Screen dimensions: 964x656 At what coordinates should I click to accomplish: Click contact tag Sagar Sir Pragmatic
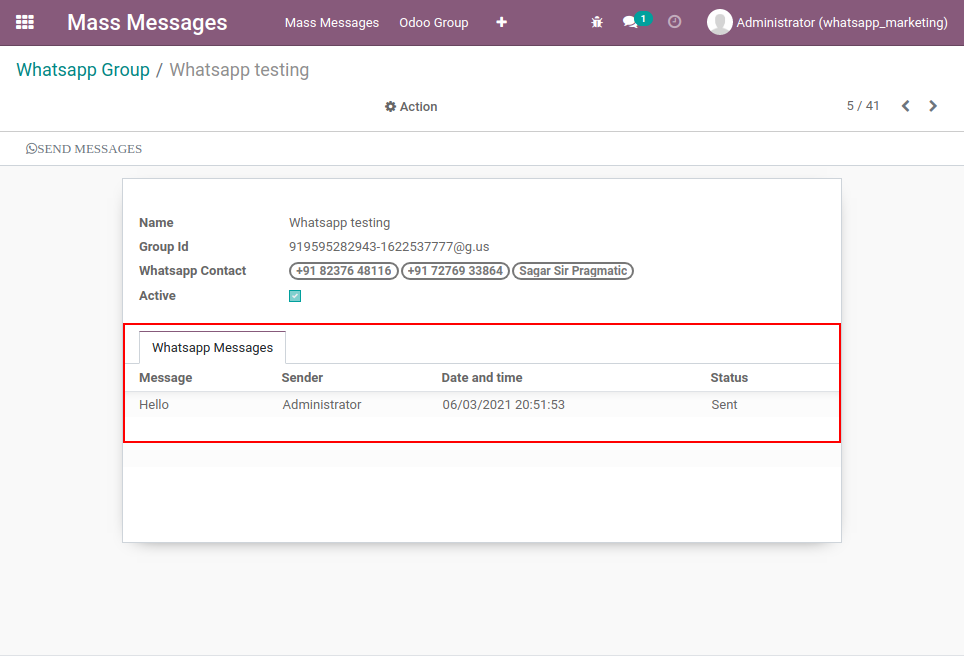pyautogui.click(x=573, y=271)
